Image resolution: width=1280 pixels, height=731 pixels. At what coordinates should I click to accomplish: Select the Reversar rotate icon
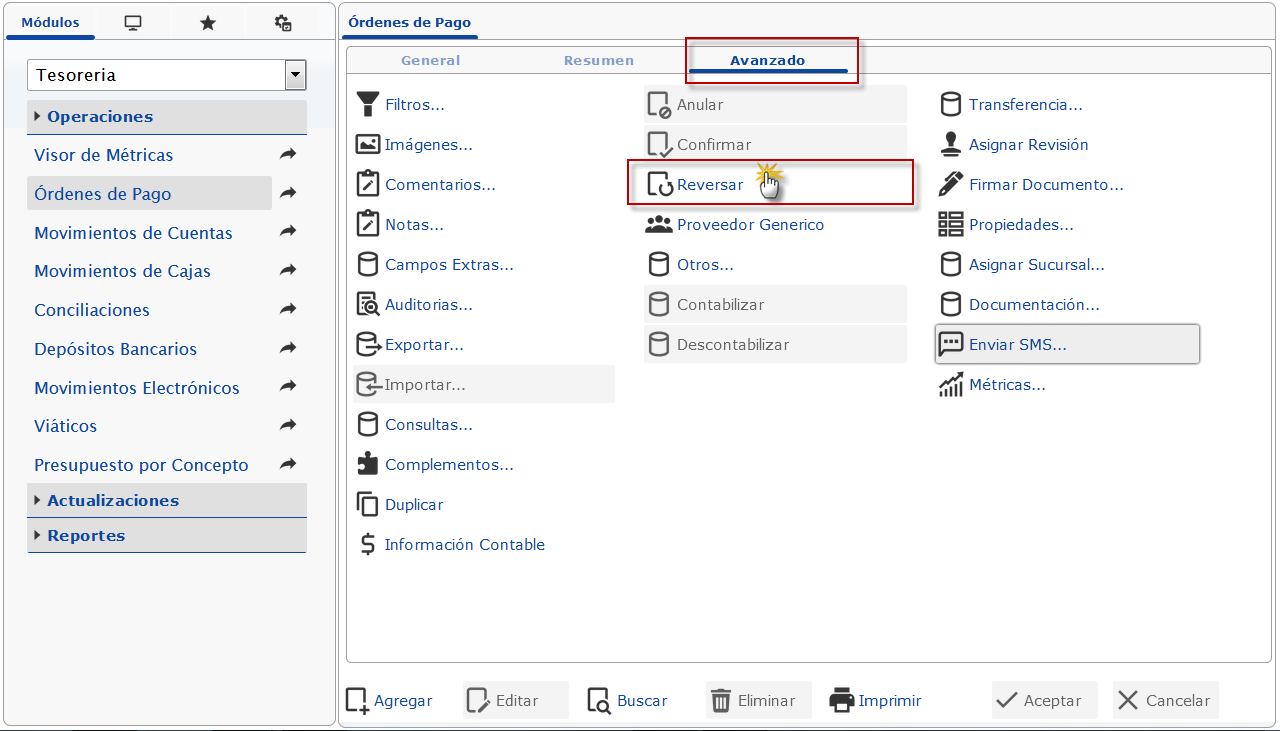659,184
